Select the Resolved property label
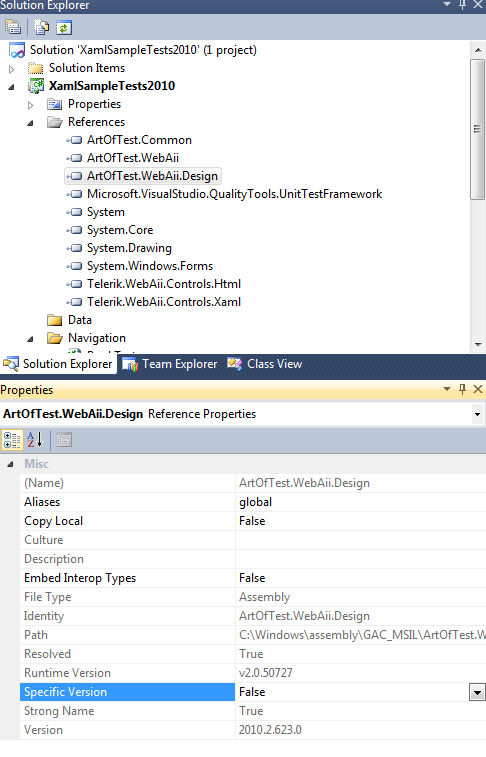The width and height of the screenshot is (486, 757). 47,654
